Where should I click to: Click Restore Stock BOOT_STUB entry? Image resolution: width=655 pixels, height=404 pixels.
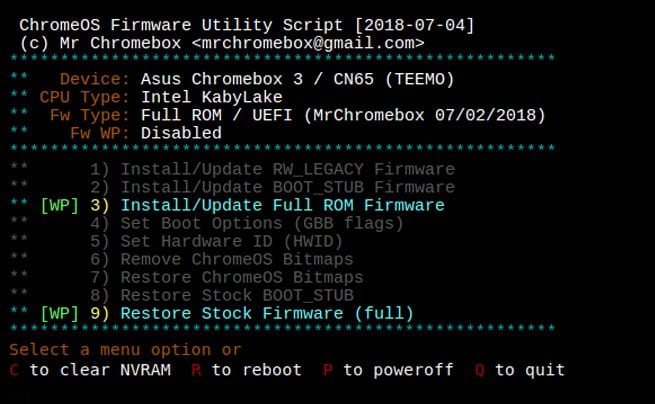tap(222, 295)
